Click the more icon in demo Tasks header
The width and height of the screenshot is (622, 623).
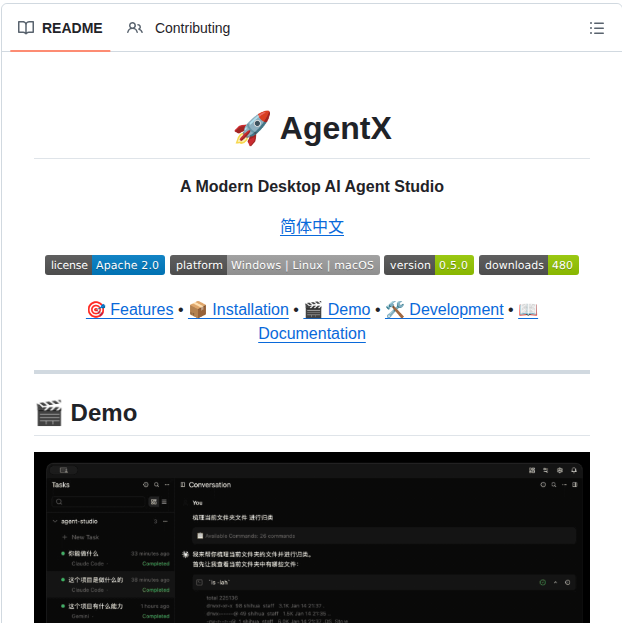(x=167, y=485)
